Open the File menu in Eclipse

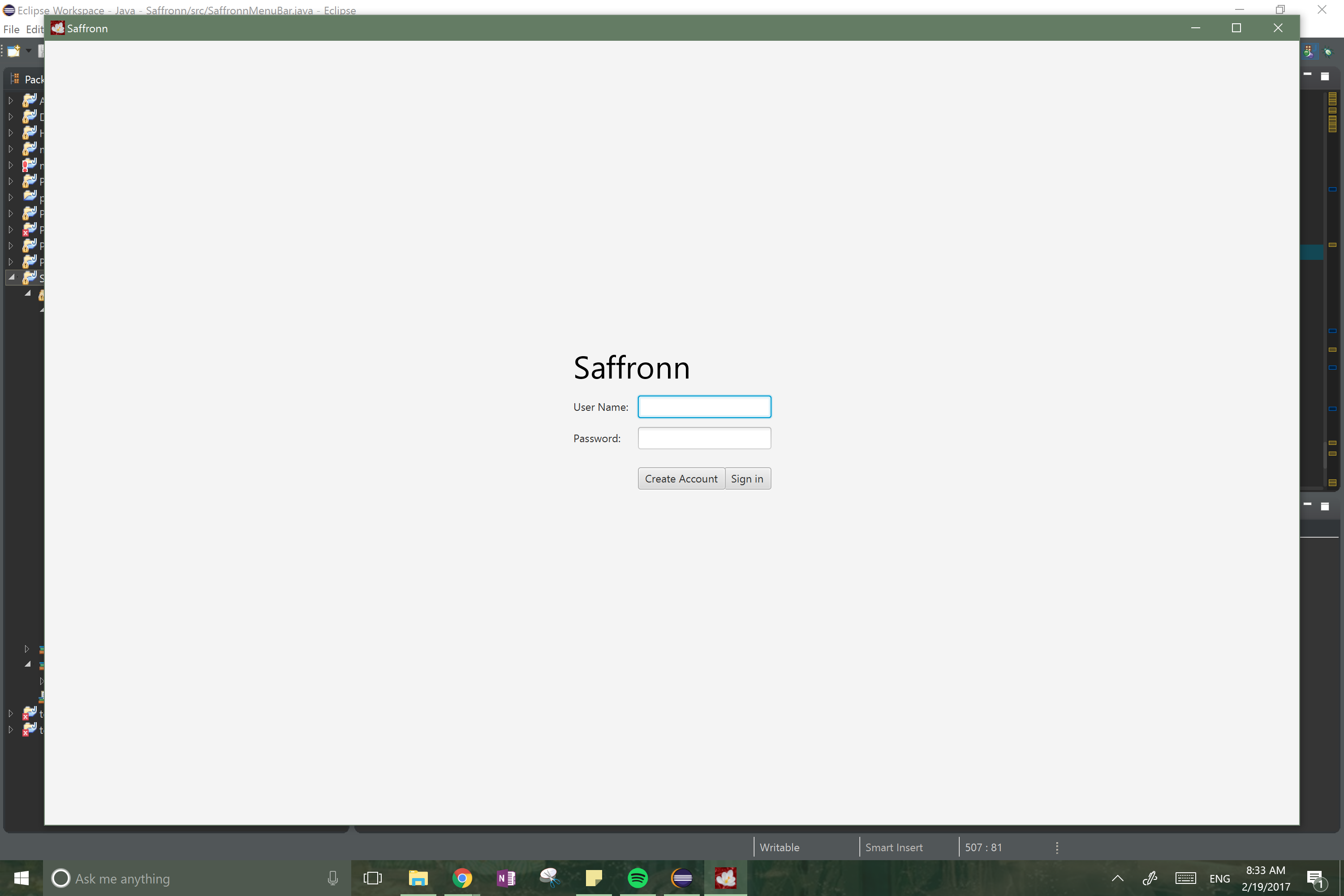(x=11, y=29)
